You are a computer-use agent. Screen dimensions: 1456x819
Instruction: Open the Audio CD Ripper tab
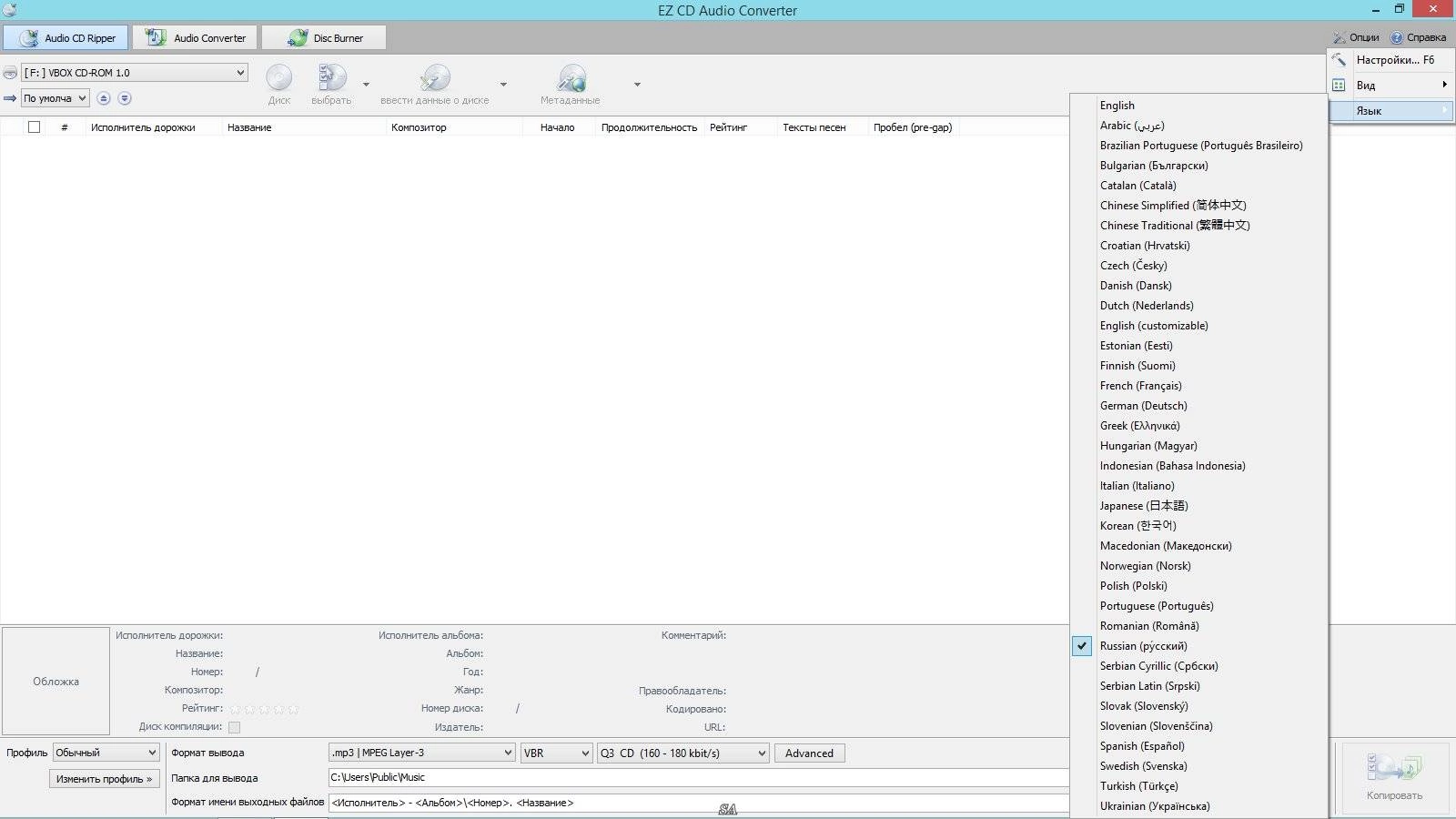coord(66,38)
